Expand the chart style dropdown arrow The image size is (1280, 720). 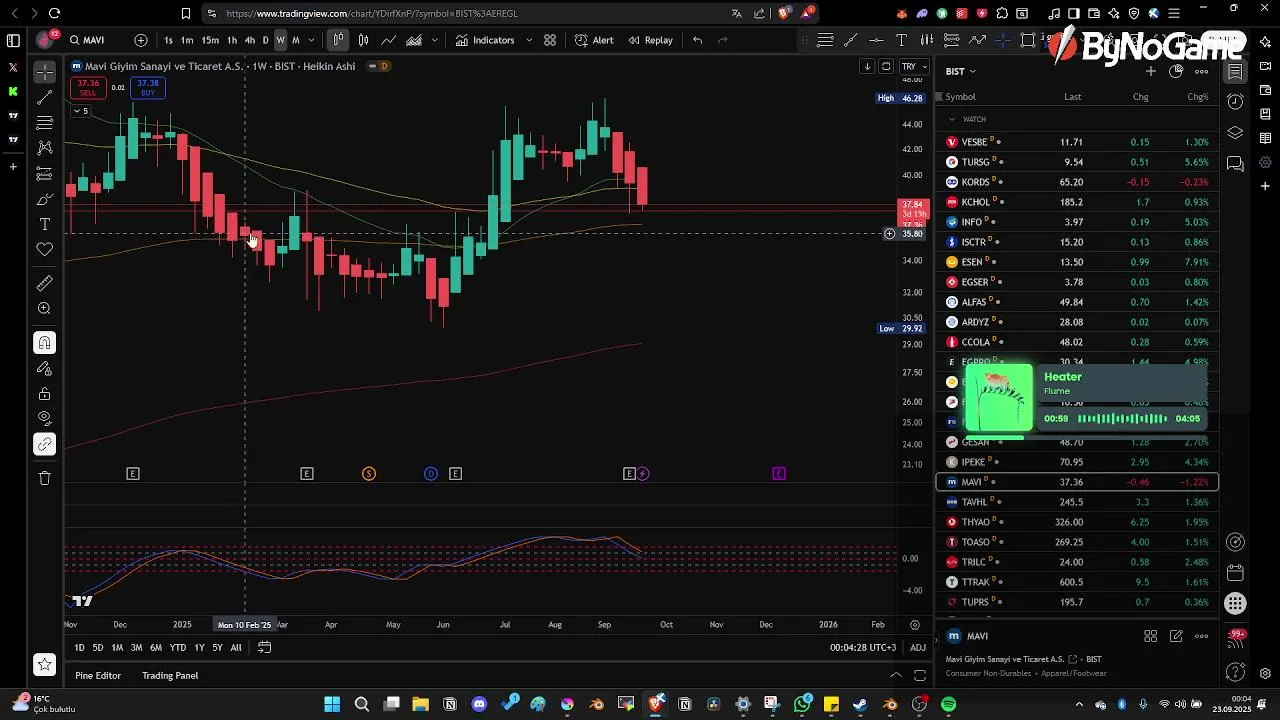[434, 40]
